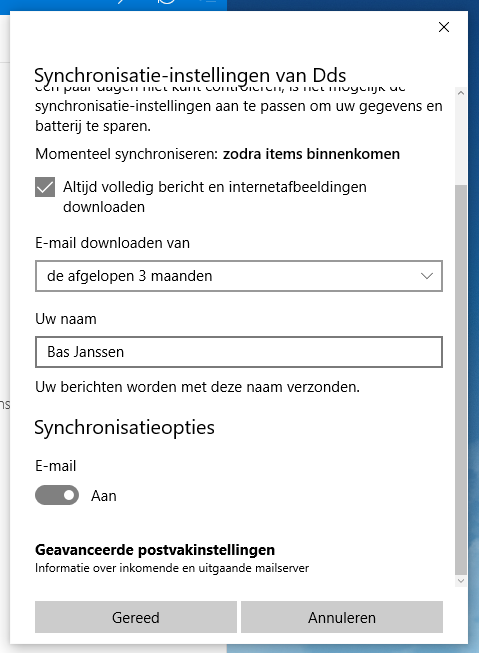This screenshot has height=653, width=479.
Task: Click the scrollbar up arrow
Action: pyautogui.click(x=461, y=93)
